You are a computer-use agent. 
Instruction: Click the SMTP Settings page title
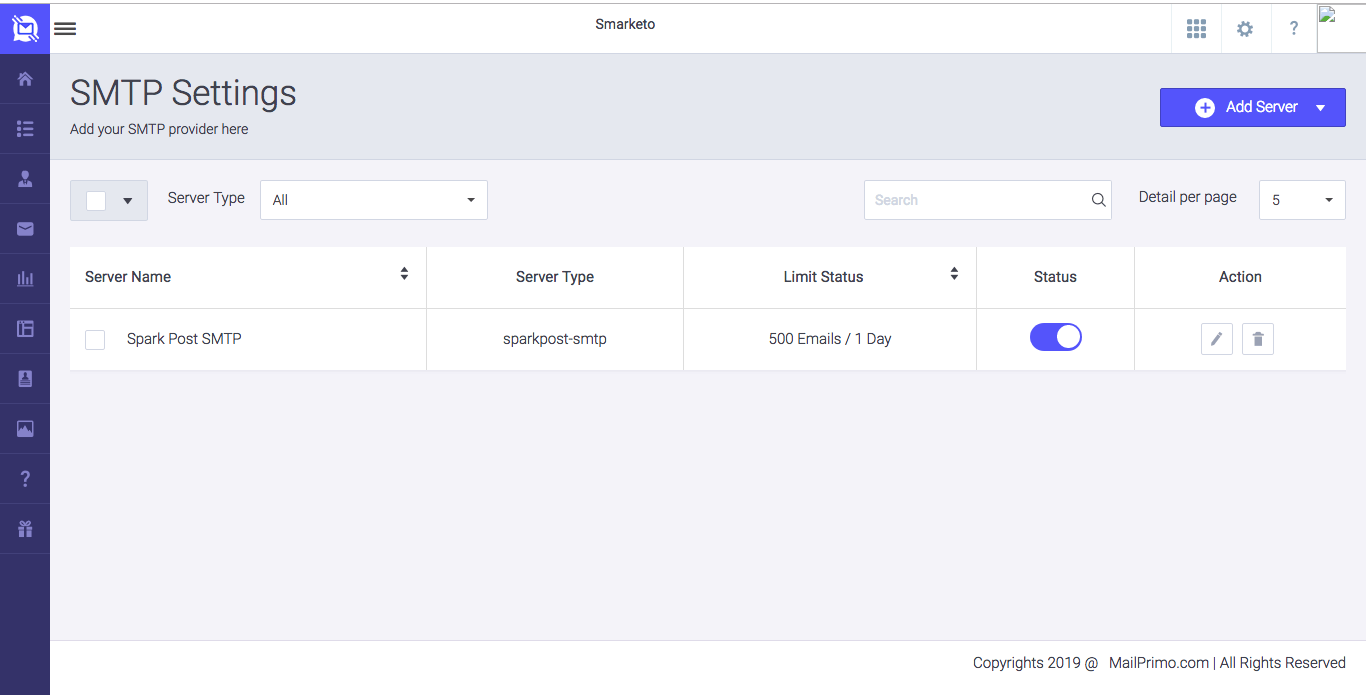pyautogui.click(x=183, y=93)
